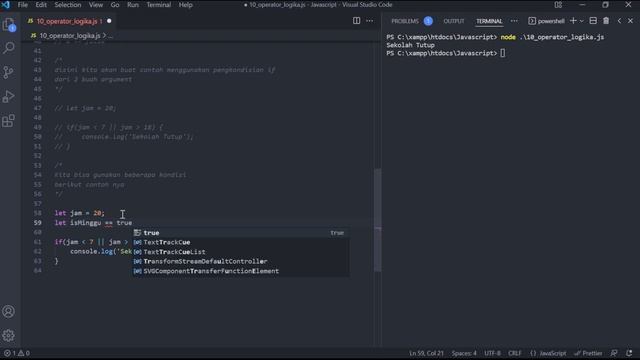Click Prettier status bar item
The width and height of the screenshot is (640, 360).
click(x=588, y=353)
